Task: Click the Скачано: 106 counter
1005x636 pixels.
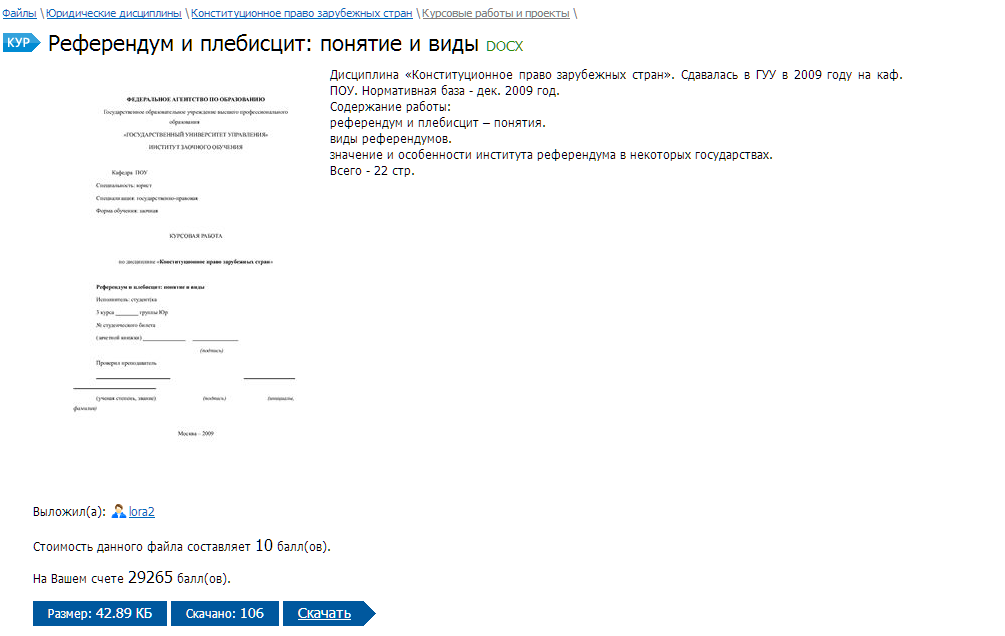Action: [224, 613]
